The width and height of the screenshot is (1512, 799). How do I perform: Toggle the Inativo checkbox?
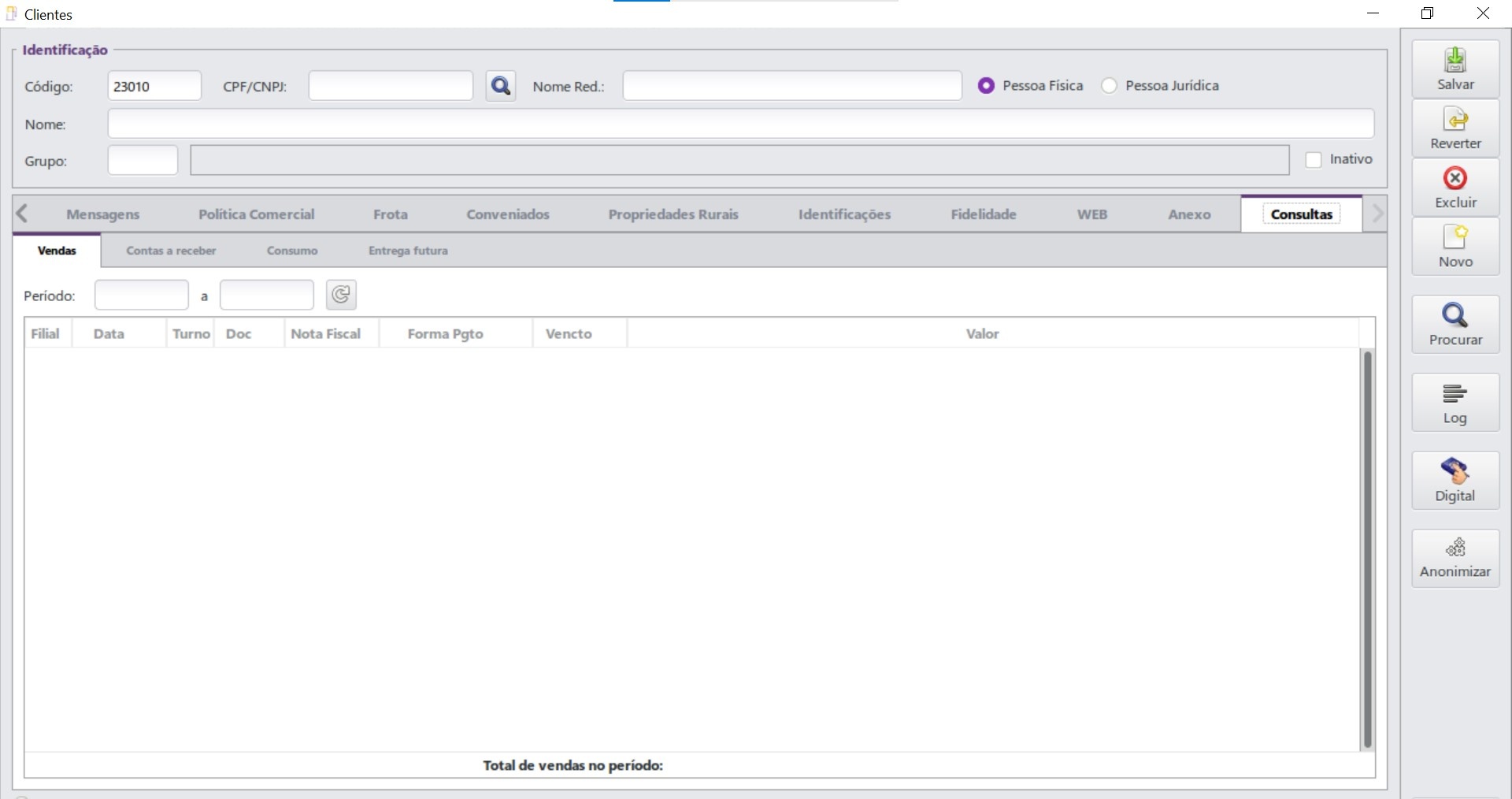(x=1314, y=160)
